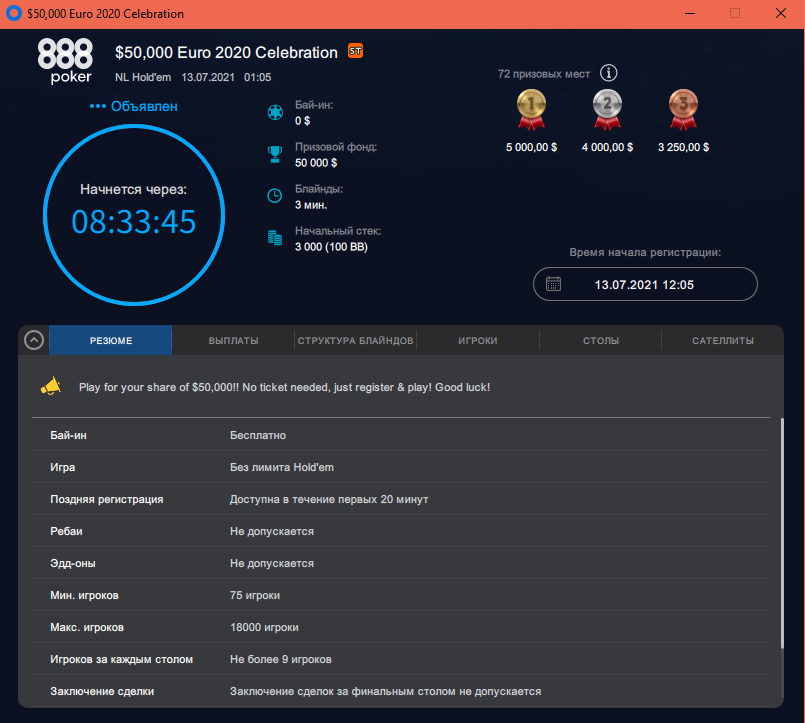The image size is (805, 723).
Task: Click the 3 000 (100 BB) stack value
Action: (331, 247)
